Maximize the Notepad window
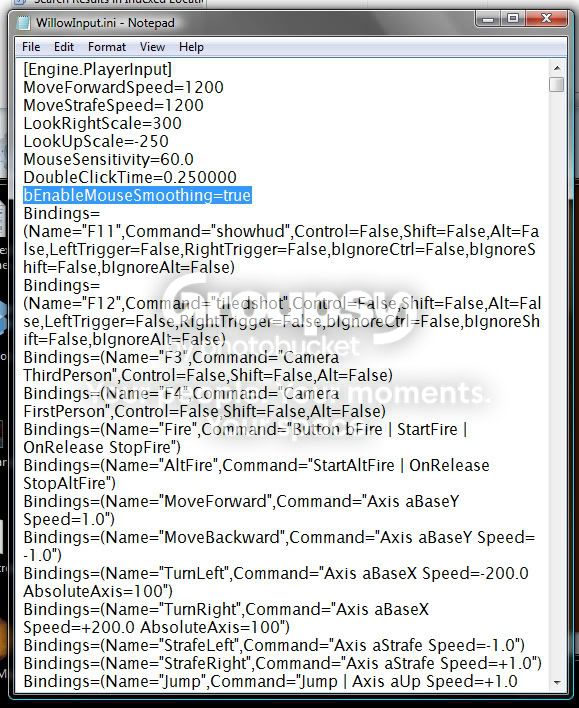Screen dimensions: 579x708 pos(513,19)
